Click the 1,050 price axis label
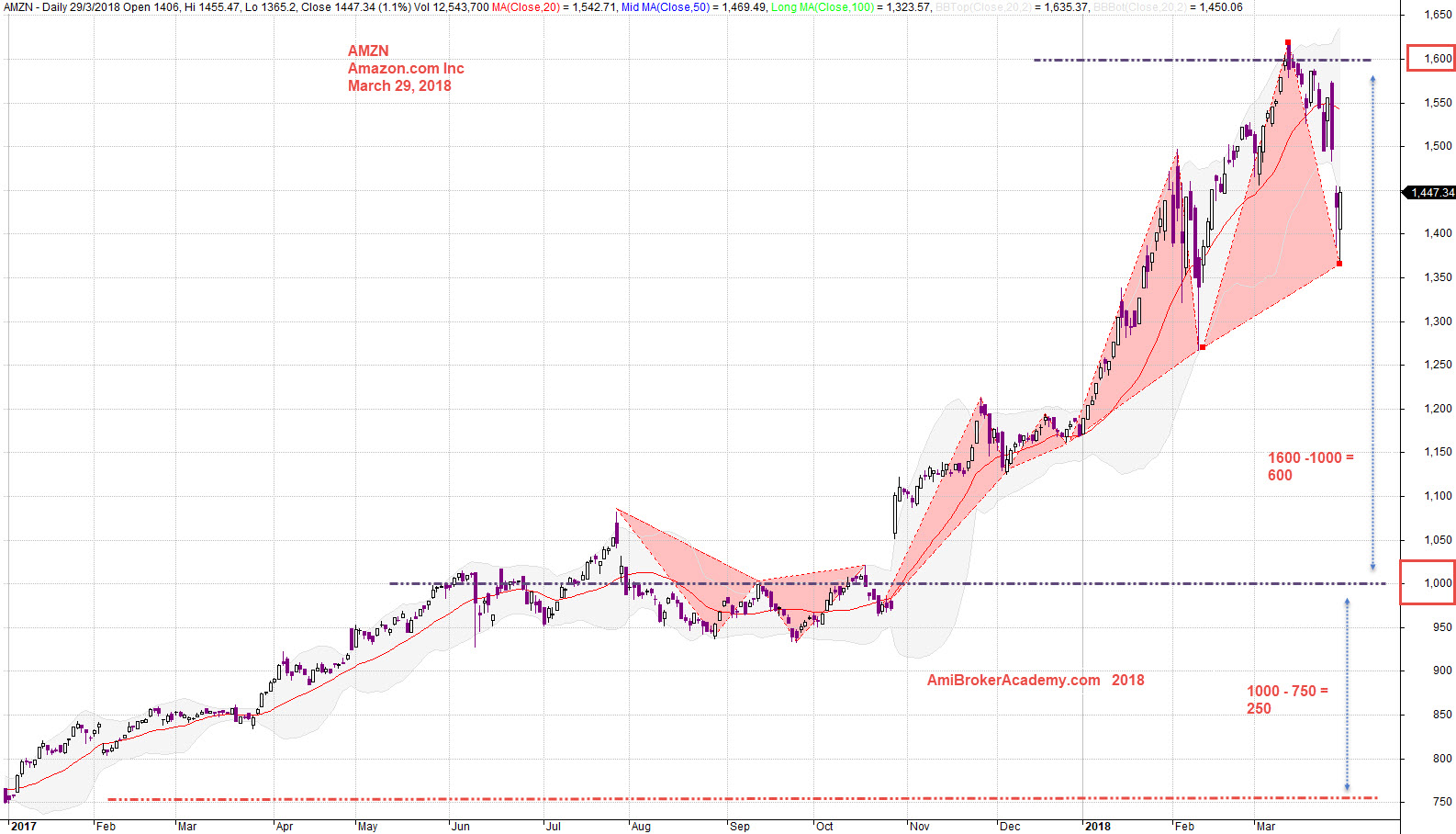The width and height of the screenshot is (1456, 834). pos(1438,540)
